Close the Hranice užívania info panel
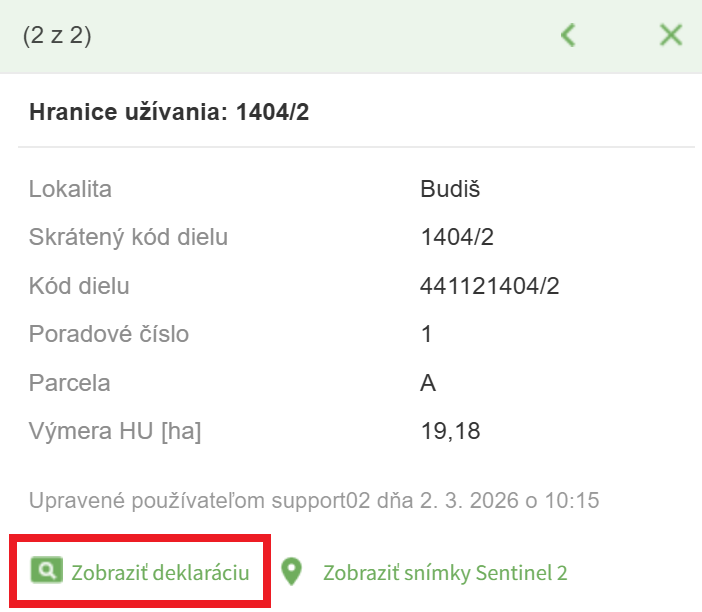The height and width of the screenshot is (612, 702). (x=670, y=36)
